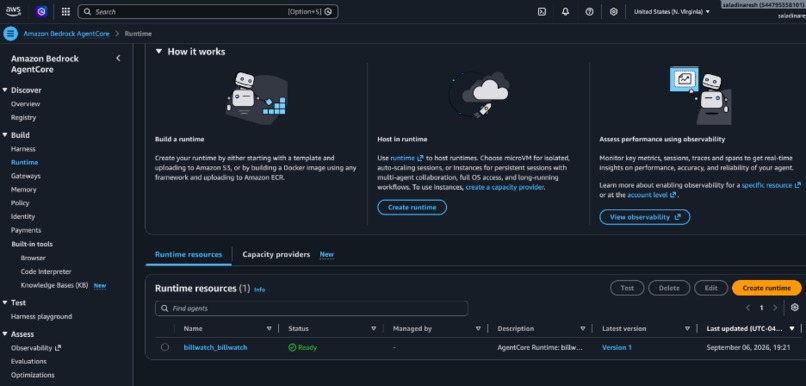Go to the previous page arrow
The width and height of the screenshot is (806, 386).
coord(748,308)
